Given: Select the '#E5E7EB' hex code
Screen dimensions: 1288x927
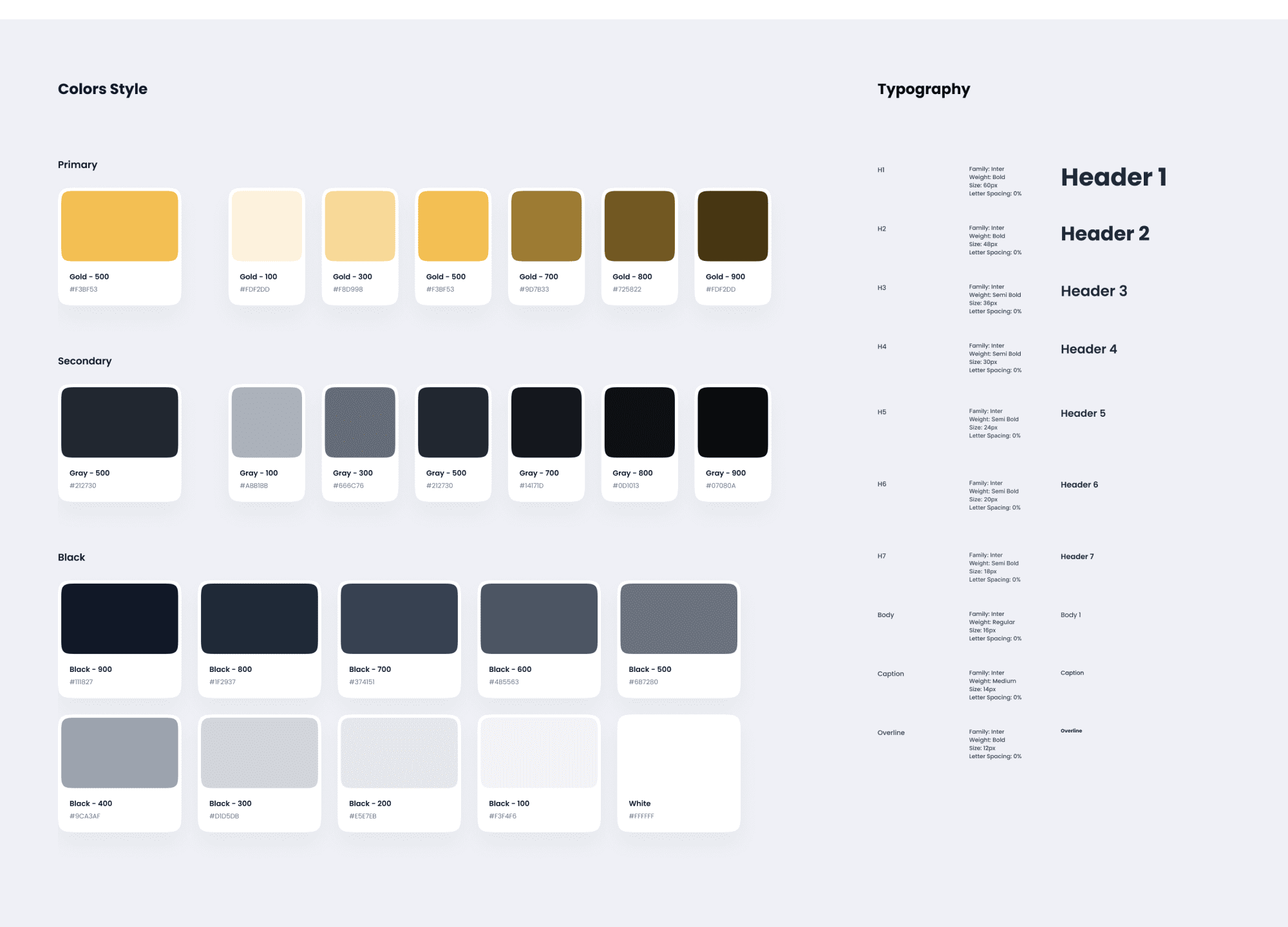Looking at the screenshot, I should click(363, 816).
